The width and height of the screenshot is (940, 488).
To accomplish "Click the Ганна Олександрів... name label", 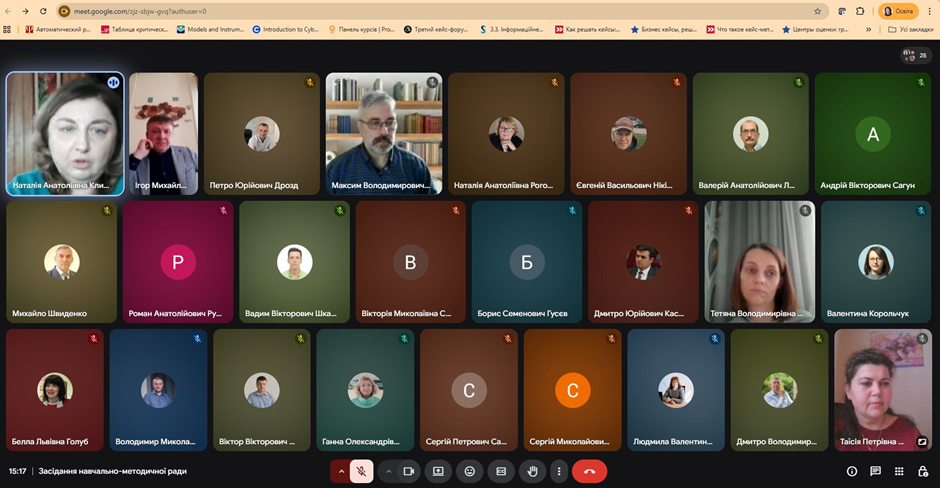I will 360,442.
